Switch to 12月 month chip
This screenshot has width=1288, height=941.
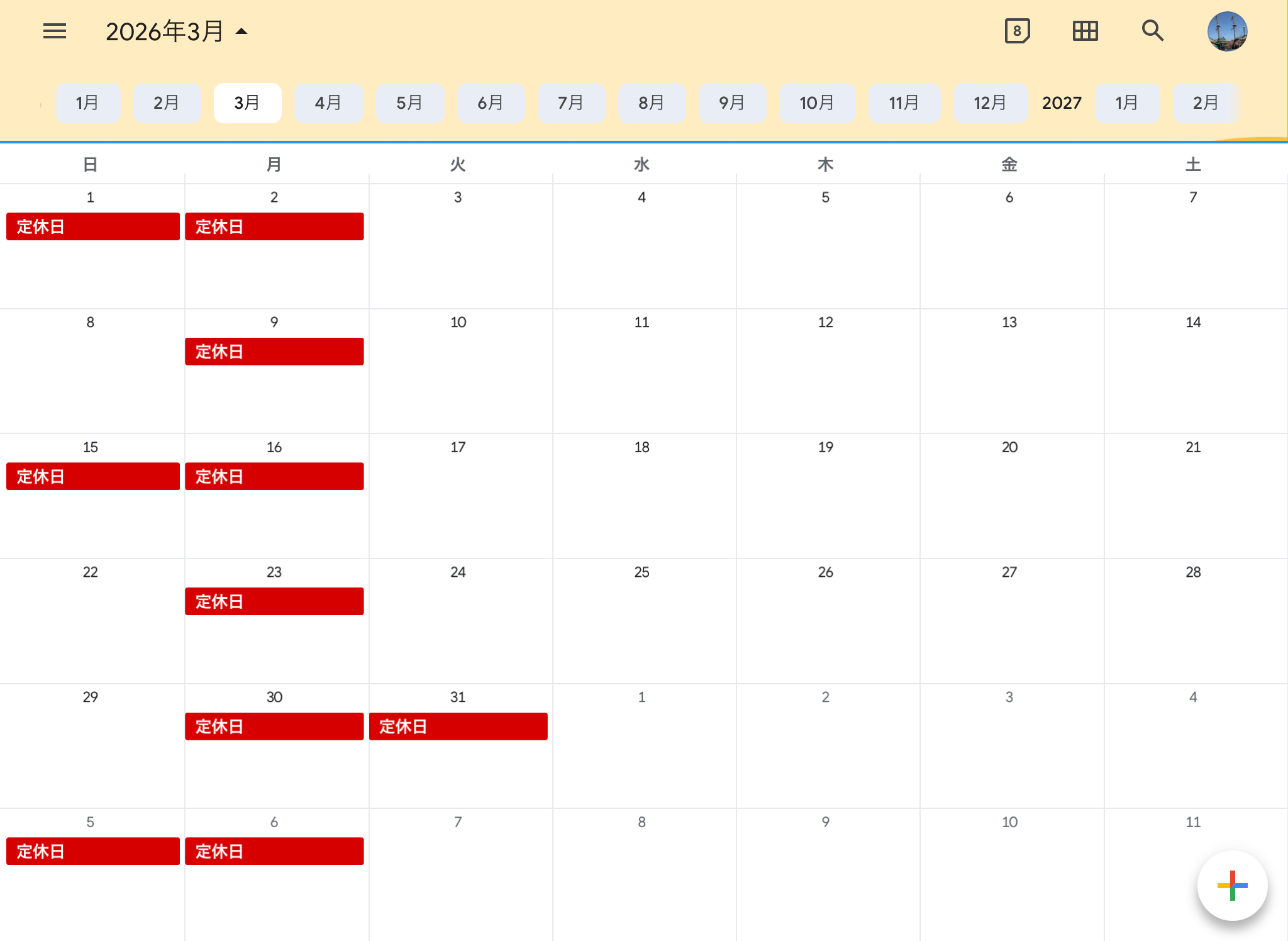990,103
